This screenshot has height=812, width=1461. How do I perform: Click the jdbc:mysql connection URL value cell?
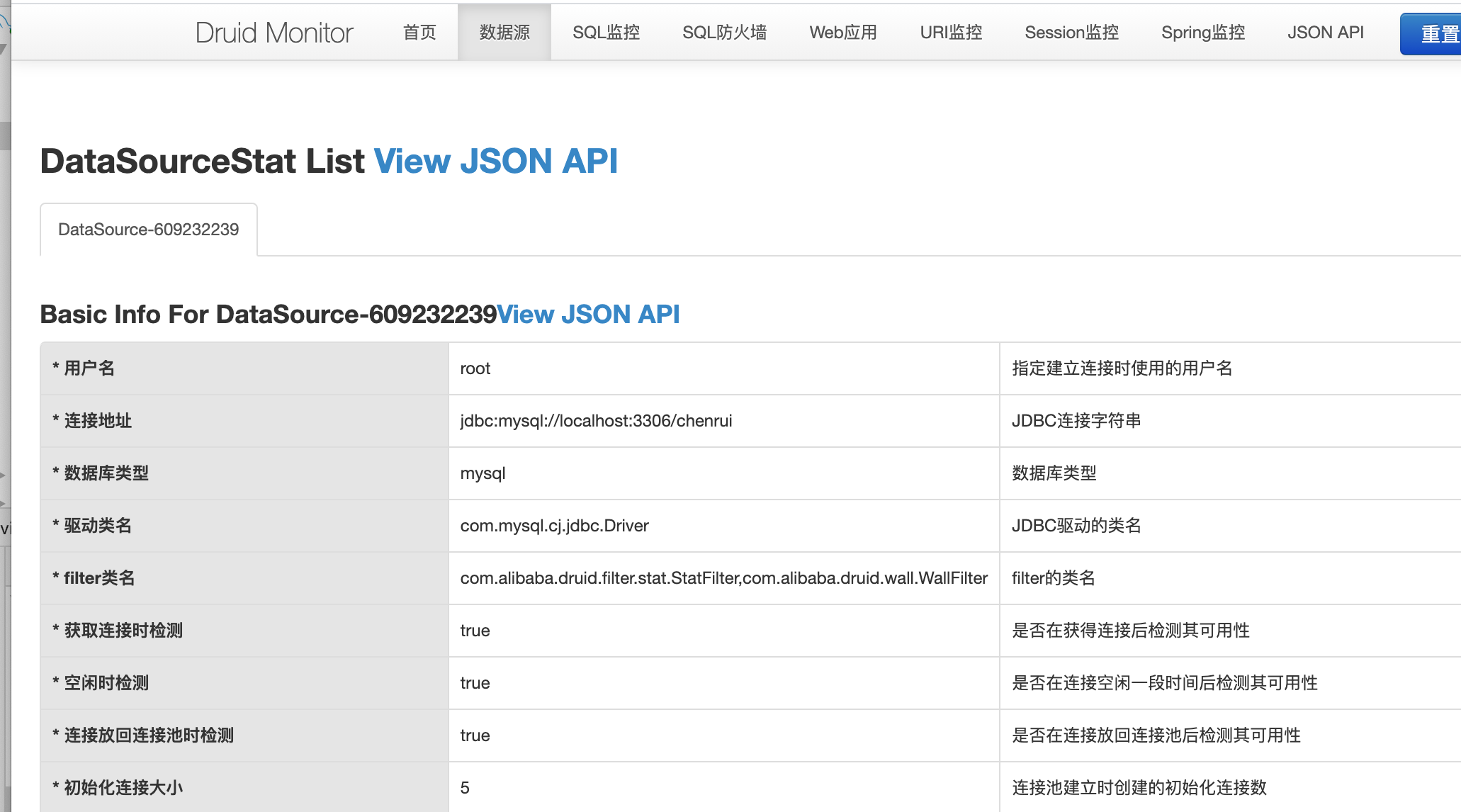click(596, 421)
